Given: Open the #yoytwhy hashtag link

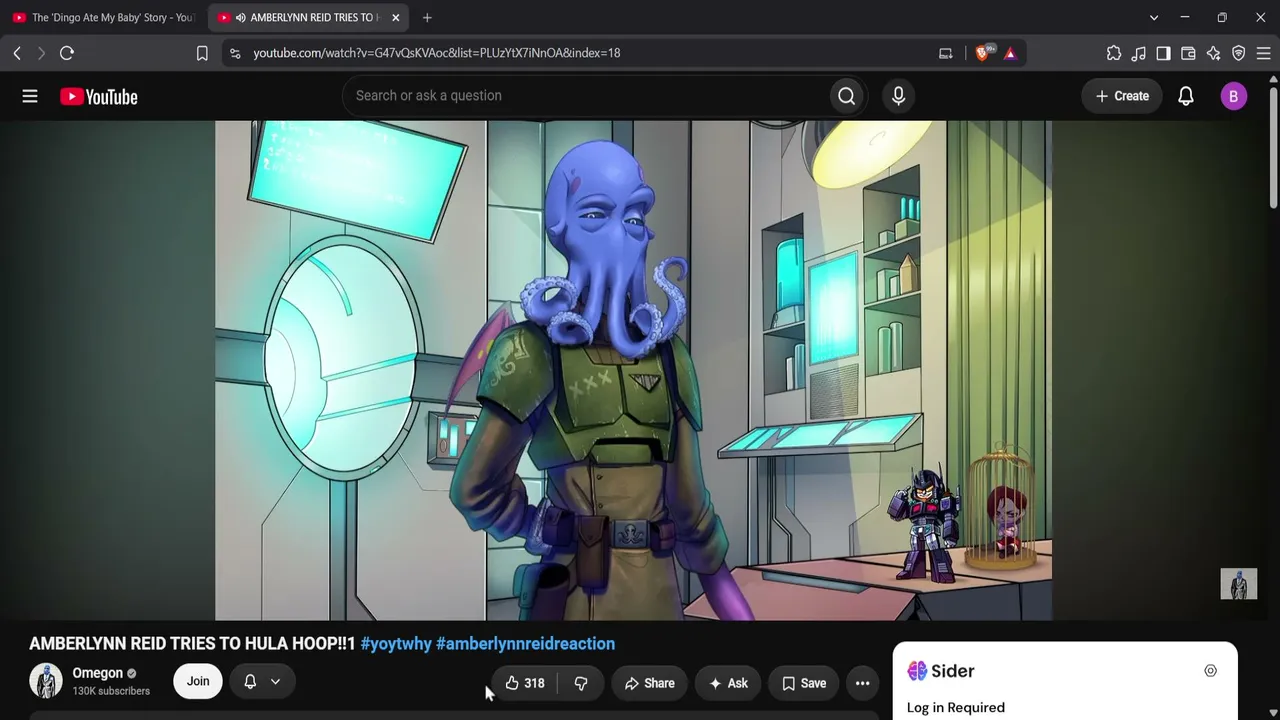Looking at the screenshot, I should coord(396,644).
